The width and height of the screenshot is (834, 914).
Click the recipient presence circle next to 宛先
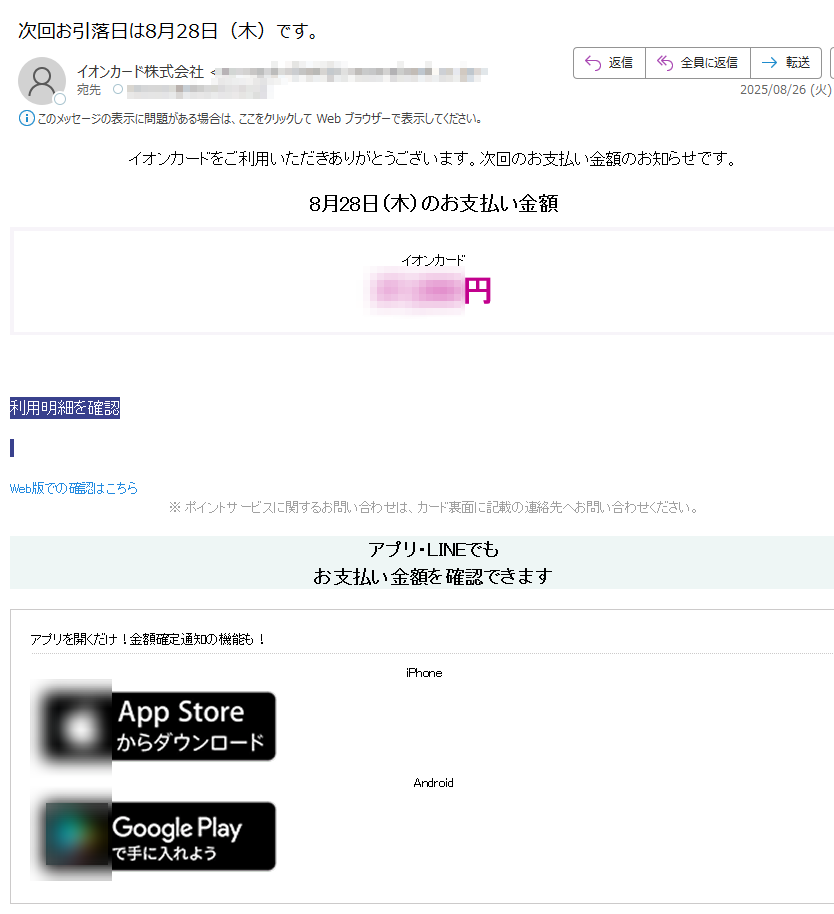tap(118, 89)
